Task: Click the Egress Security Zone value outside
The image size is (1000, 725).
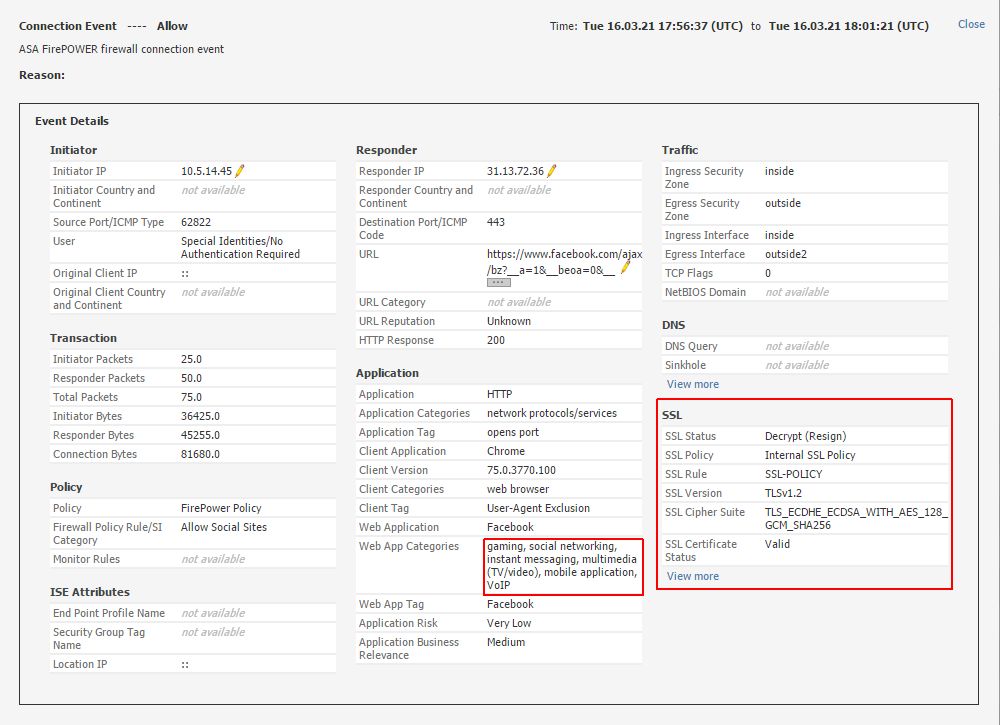Action: 783,203
